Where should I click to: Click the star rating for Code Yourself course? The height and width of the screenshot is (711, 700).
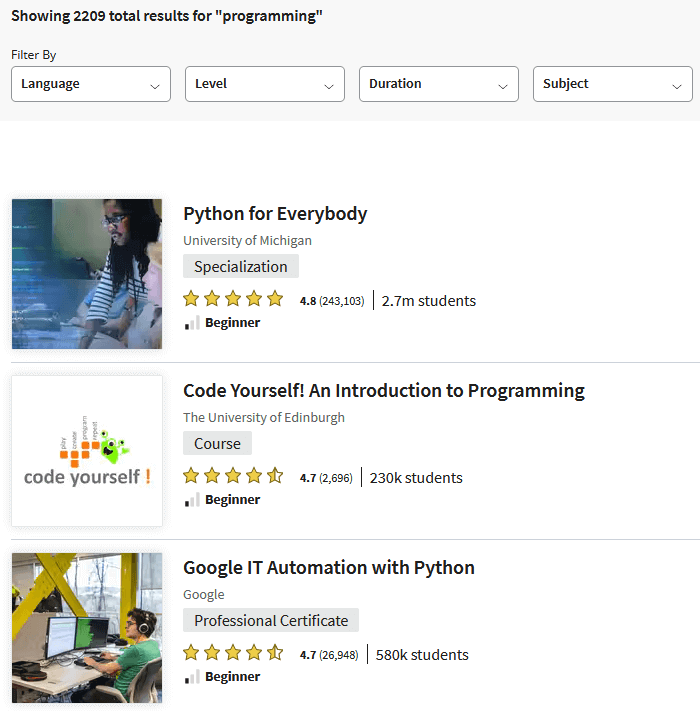click(x=233, y=477)
